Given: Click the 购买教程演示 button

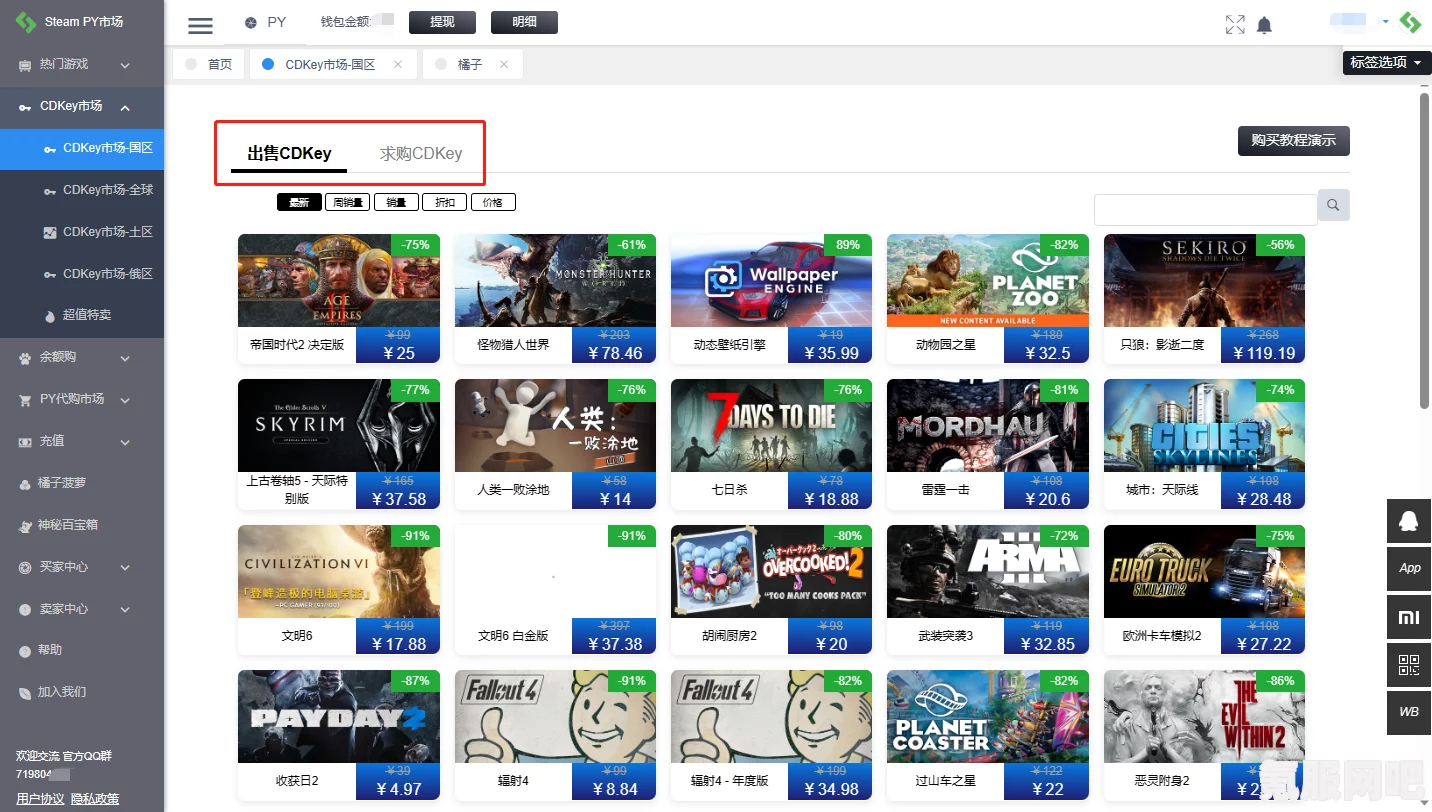Looking at the screenshot, I should click(1293, 141).
